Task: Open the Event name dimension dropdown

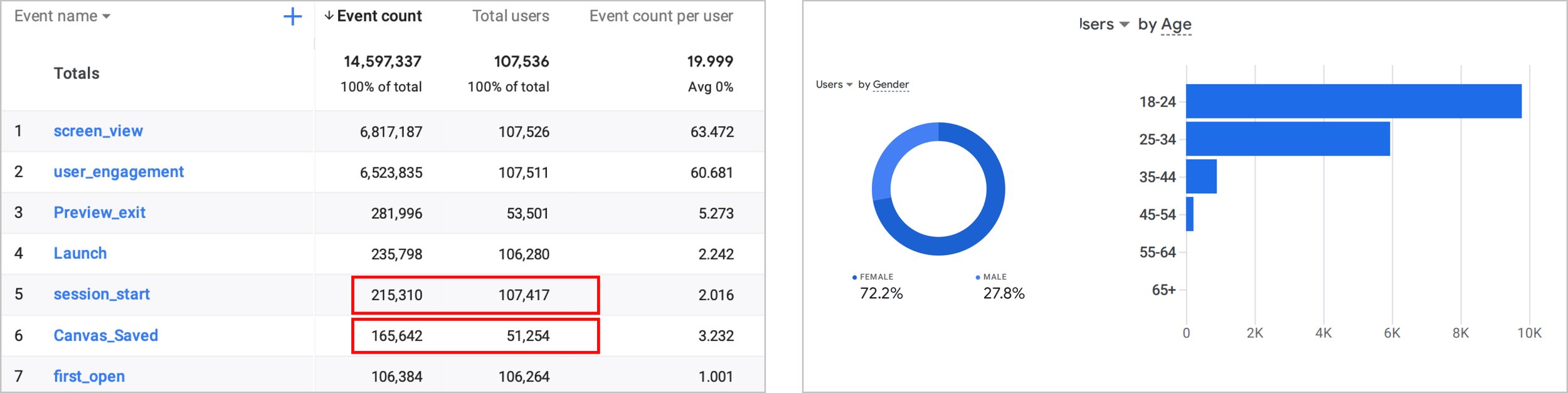Action: click(62, 16)
